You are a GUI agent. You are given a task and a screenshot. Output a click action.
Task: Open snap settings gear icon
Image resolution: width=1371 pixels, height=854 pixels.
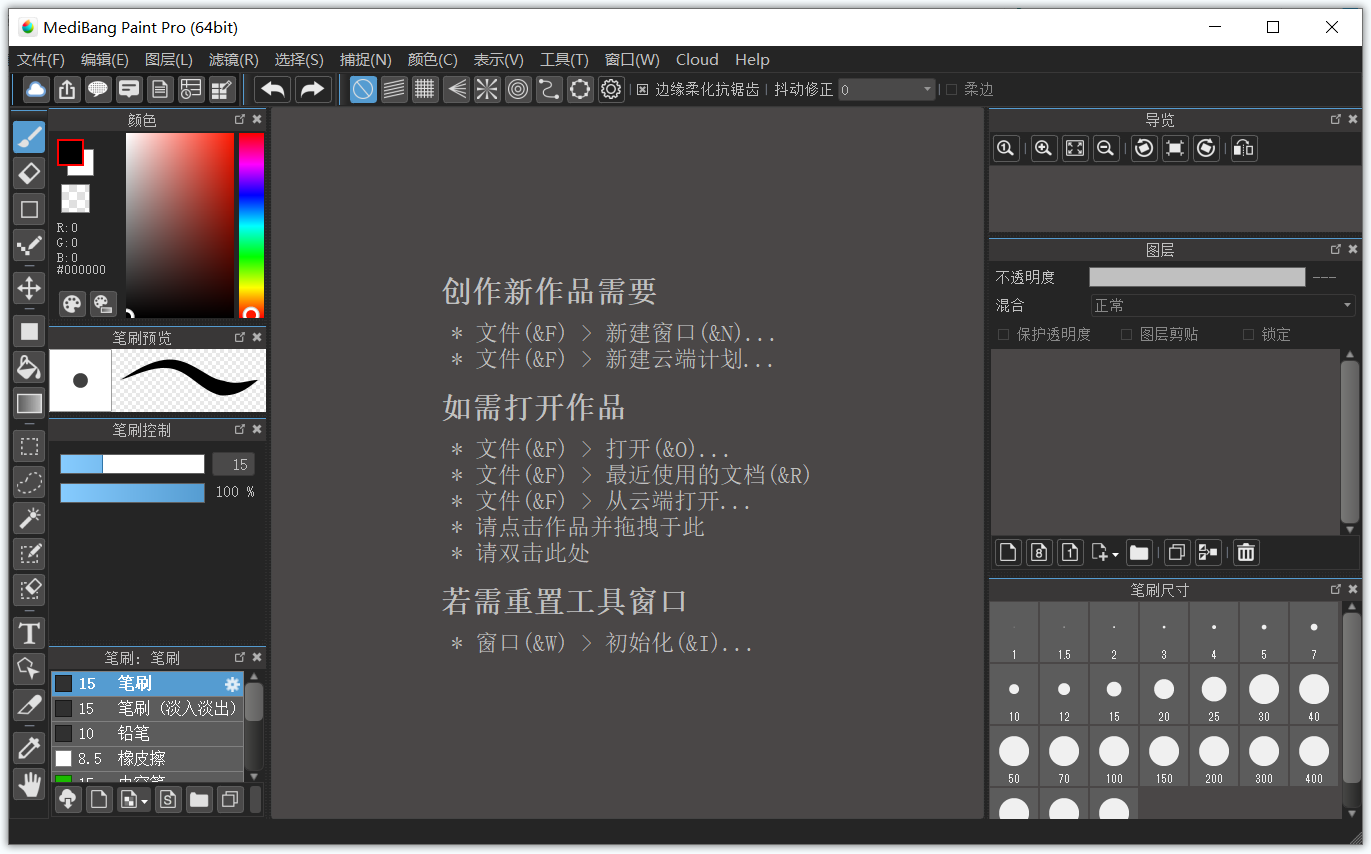[611, 89]
